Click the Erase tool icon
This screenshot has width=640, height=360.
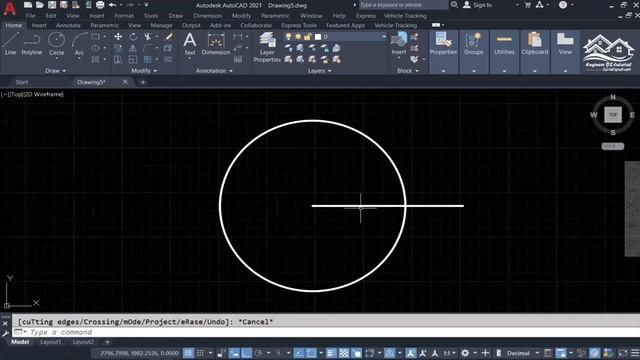pyautogui.click(x=169, y=37)
